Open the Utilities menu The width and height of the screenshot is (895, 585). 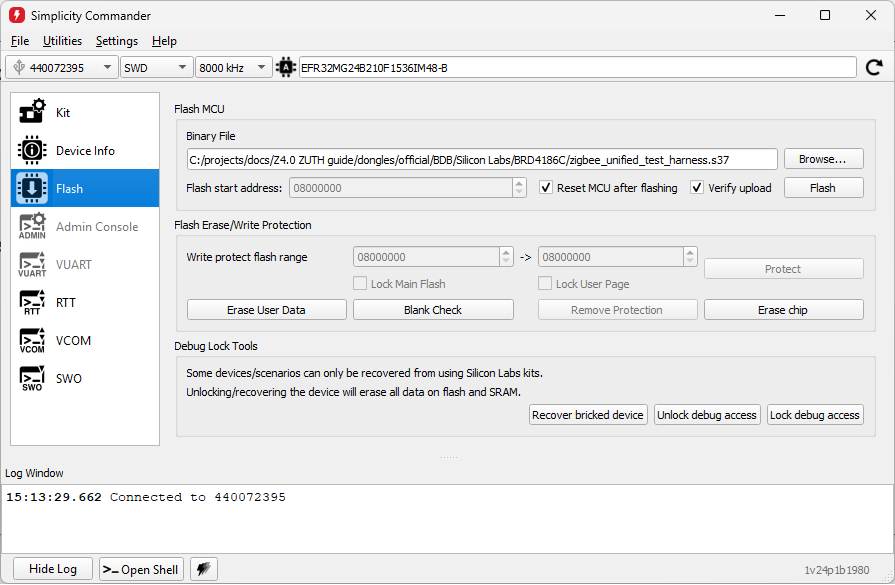pyautogui.click(x=62, y=41)
